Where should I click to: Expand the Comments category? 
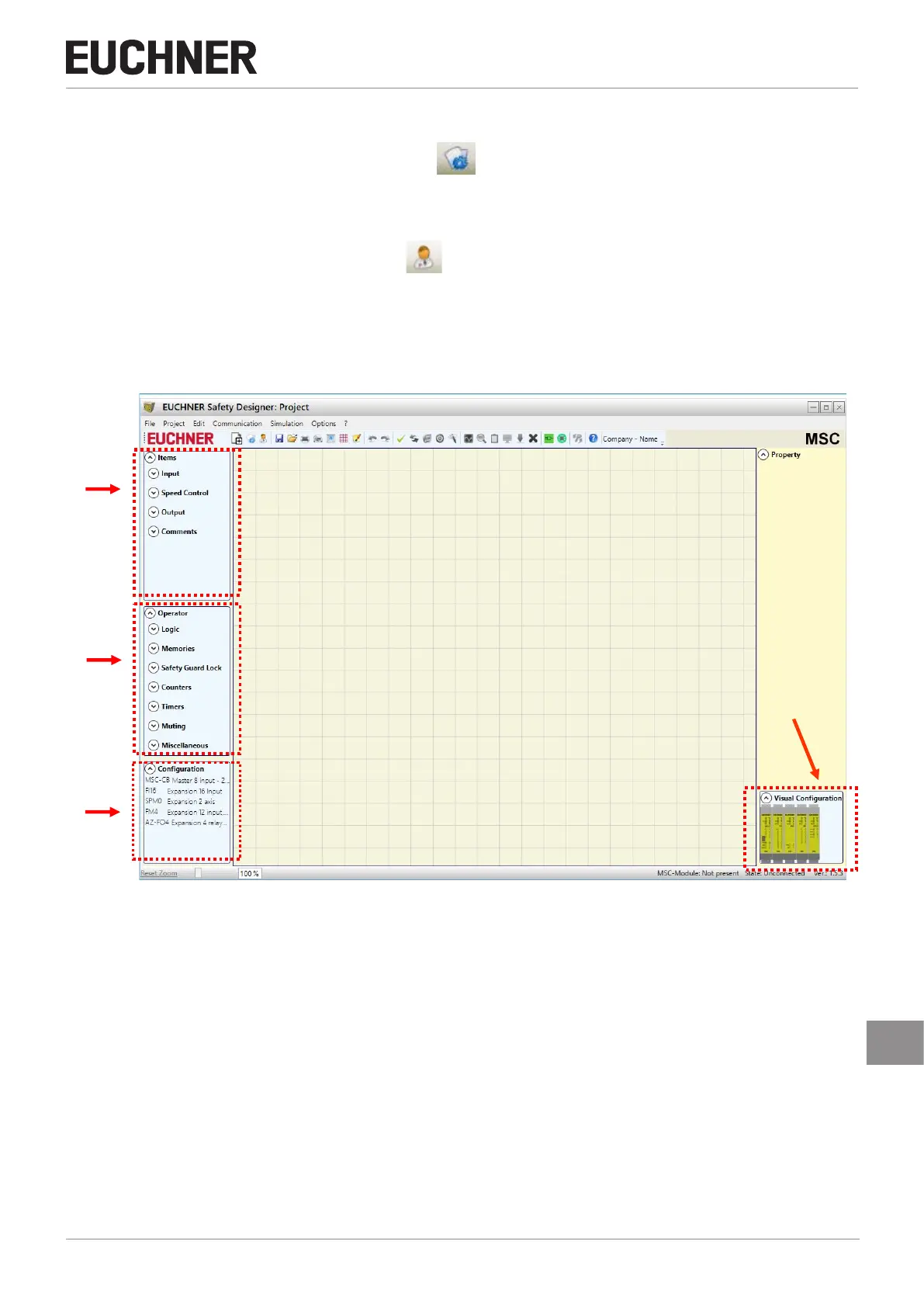154,532
